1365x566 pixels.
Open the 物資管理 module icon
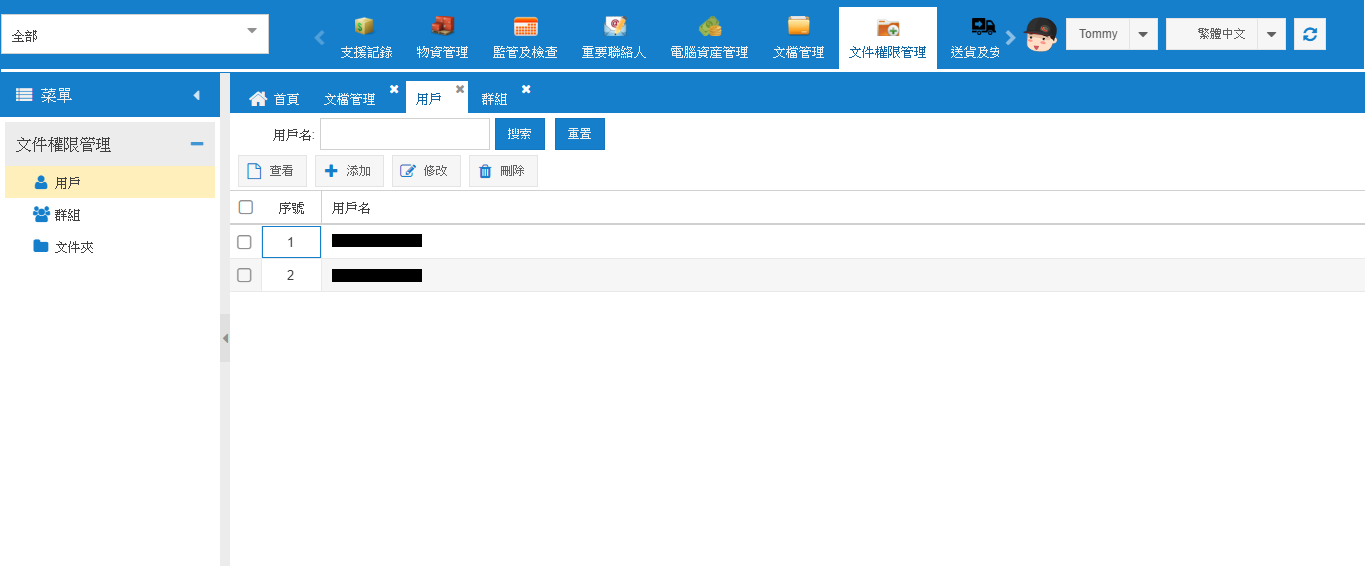pos(442,27)
